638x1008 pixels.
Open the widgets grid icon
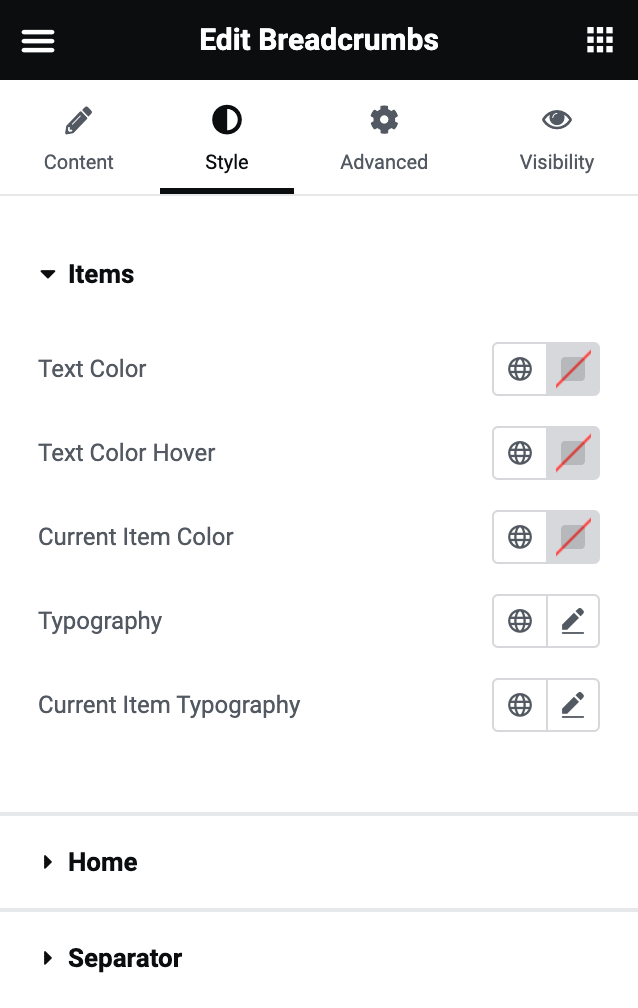[x=599, y=40]
